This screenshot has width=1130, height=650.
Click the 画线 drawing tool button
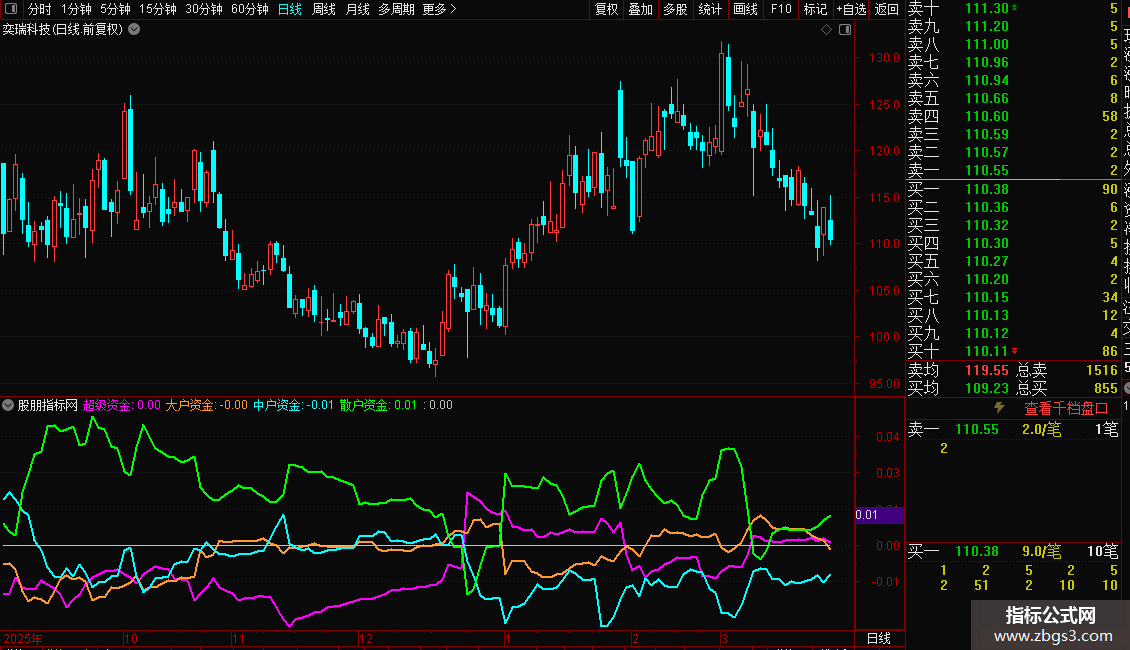coord(745,9)
